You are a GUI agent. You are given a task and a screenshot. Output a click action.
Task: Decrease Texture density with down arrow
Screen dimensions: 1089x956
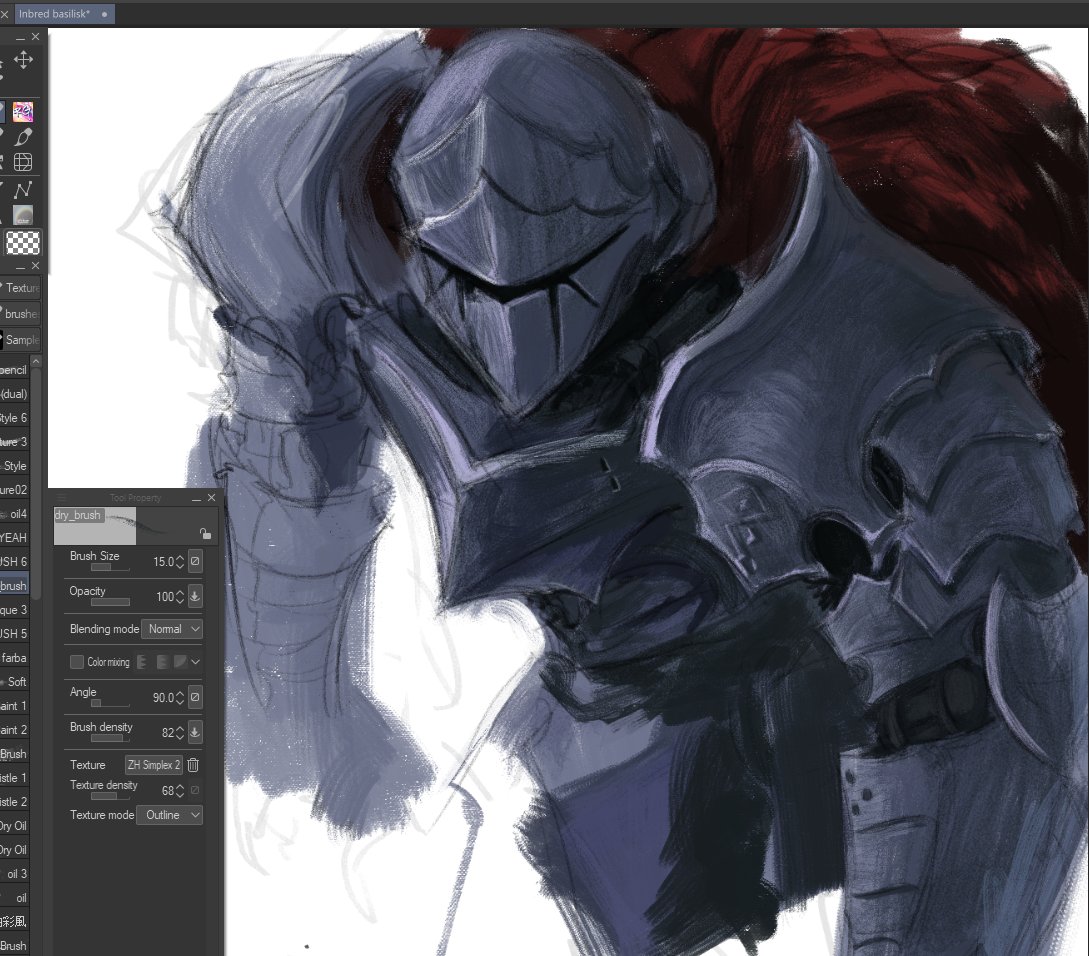click(180, 794)
